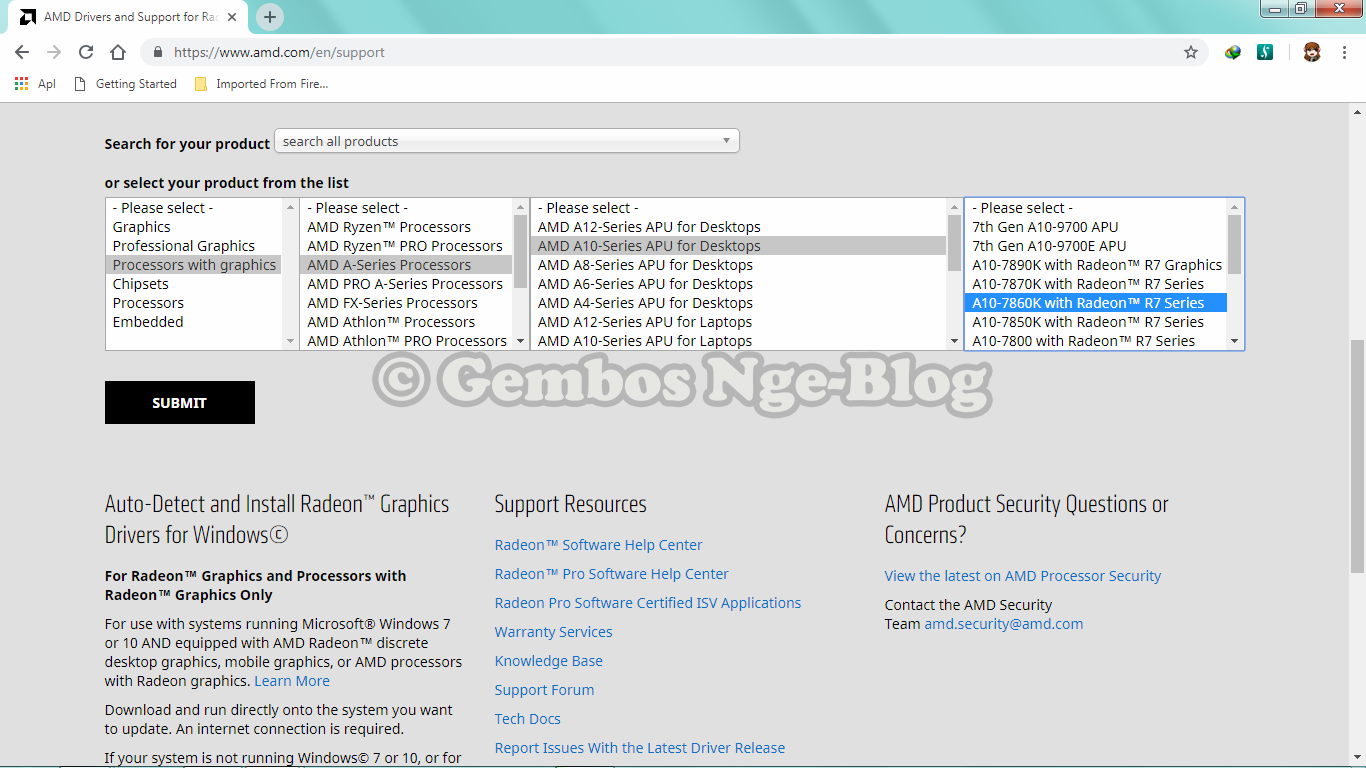Screen dimensions: 1366x768
Task: Click the SUBMIT button
Action: pyautogui.click(x=179, y=402)
